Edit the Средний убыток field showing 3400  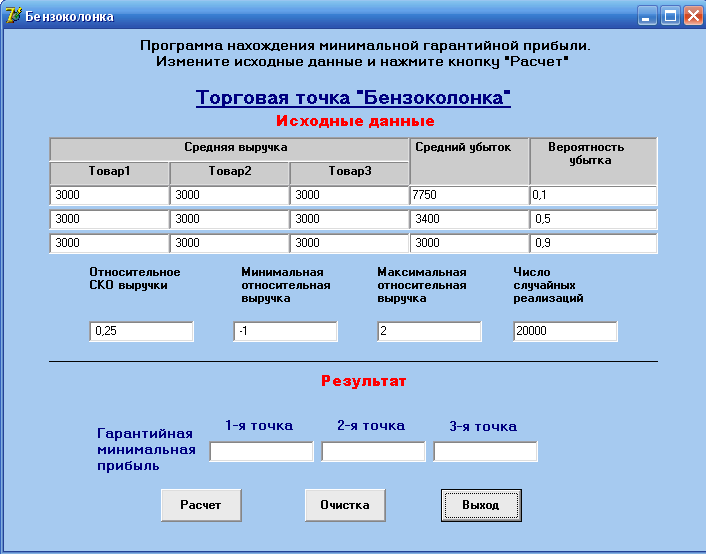469,219
